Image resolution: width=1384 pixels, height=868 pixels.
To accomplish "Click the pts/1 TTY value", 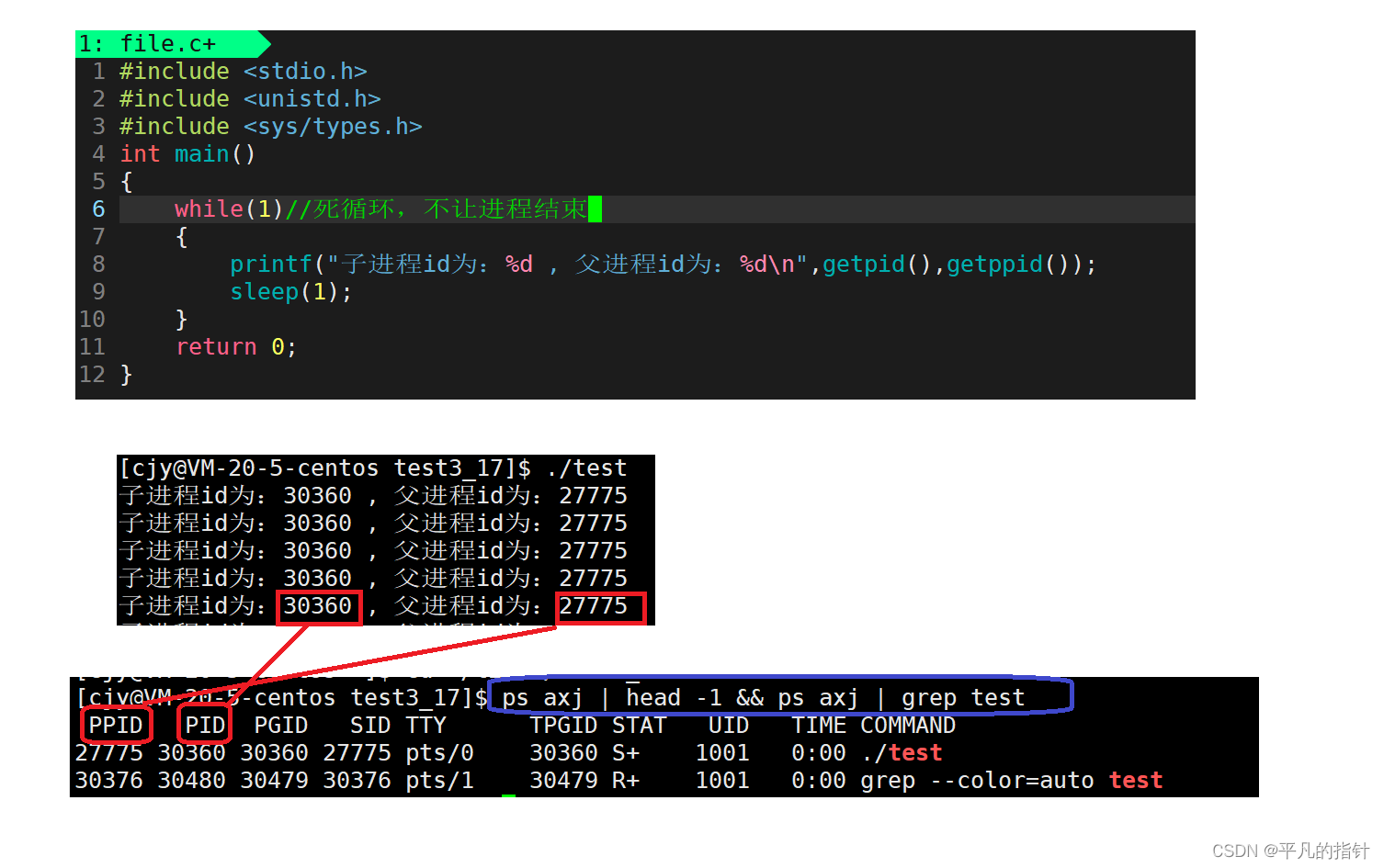I will click(439, 780).
